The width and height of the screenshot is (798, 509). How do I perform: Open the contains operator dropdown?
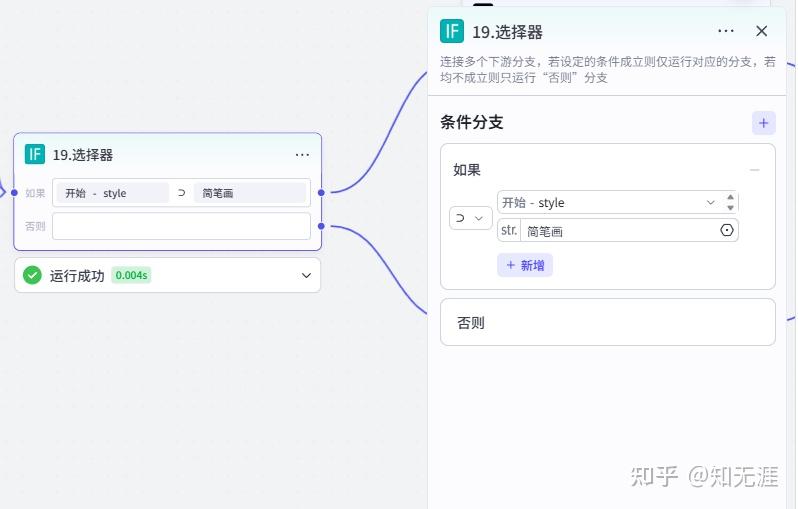pos(470,218)
